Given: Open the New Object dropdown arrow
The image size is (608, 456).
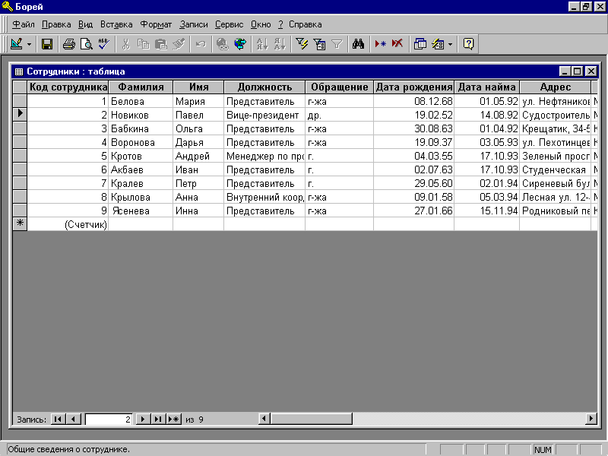Looking at the screenshot, I should point(450,44).
